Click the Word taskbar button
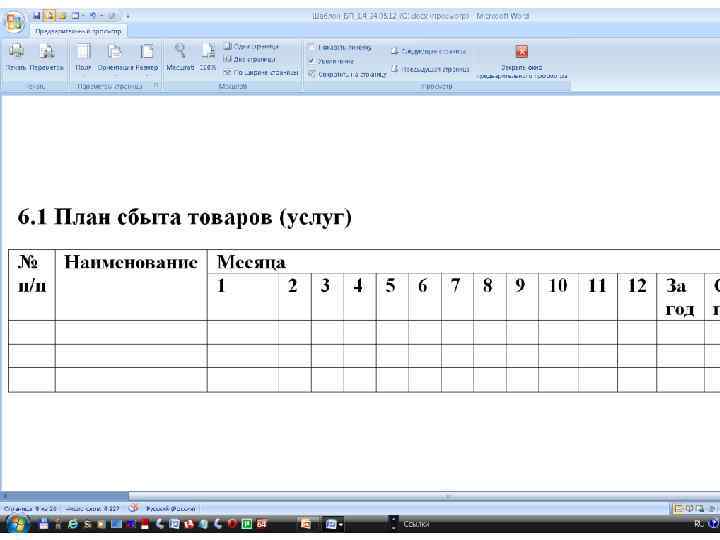 [334, 524]
